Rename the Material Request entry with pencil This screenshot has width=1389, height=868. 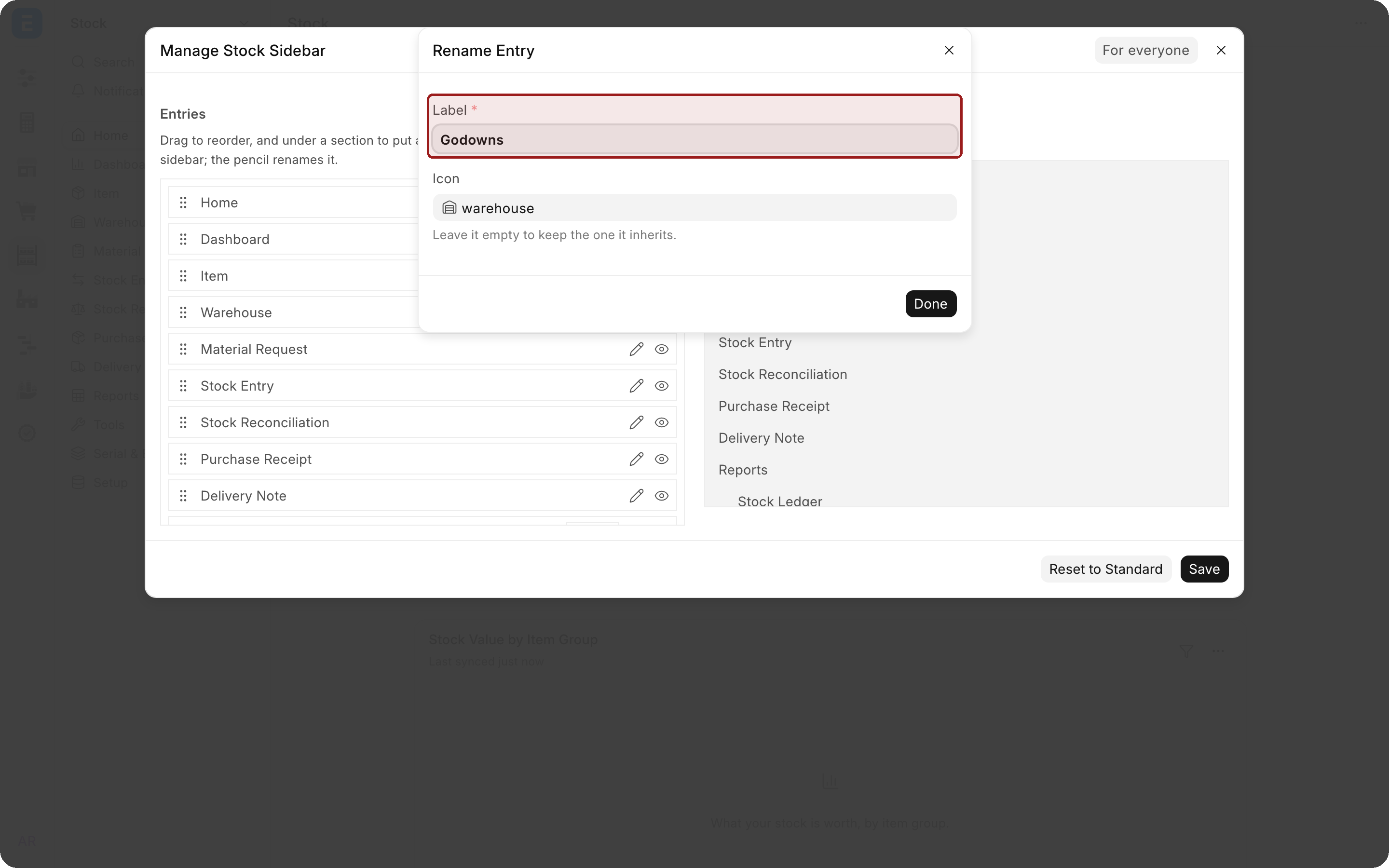(636, 349)
